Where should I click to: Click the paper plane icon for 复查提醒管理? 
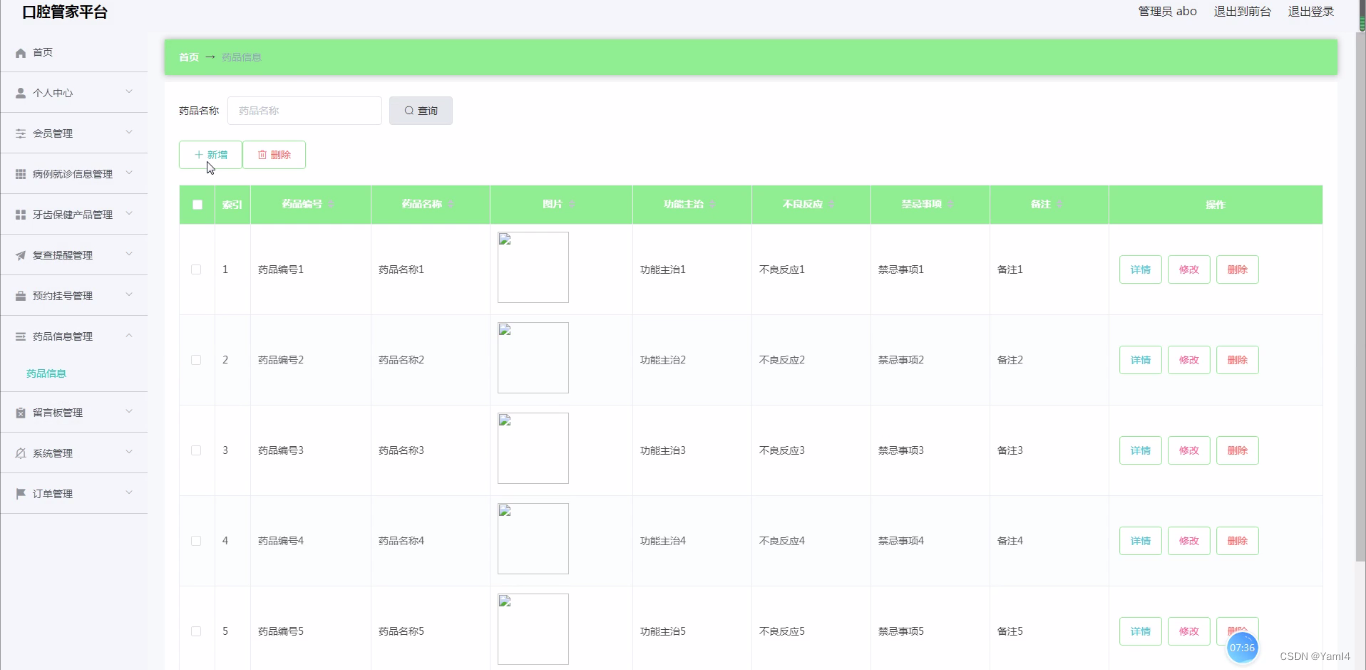pyautogui.click(x=21, y=255)
